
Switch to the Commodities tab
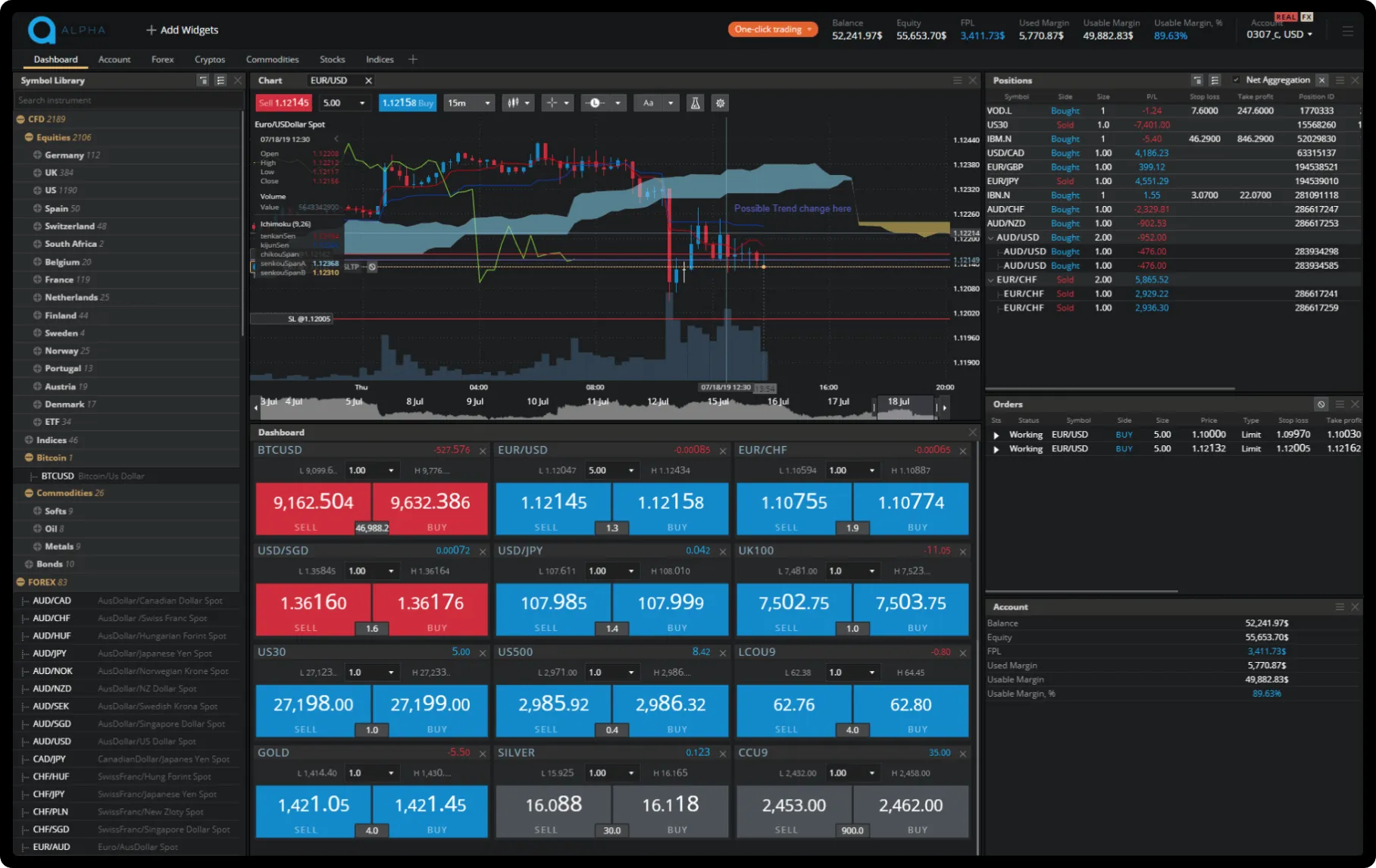pyautogui.click(x=272, y=59)
